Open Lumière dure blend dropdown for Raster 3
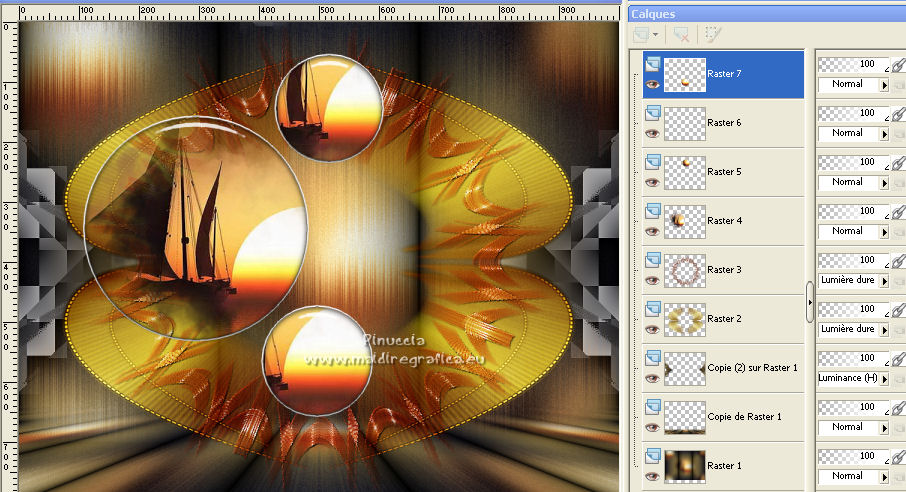The height and width of the screenshot is (492, 906). pos(884,282)
